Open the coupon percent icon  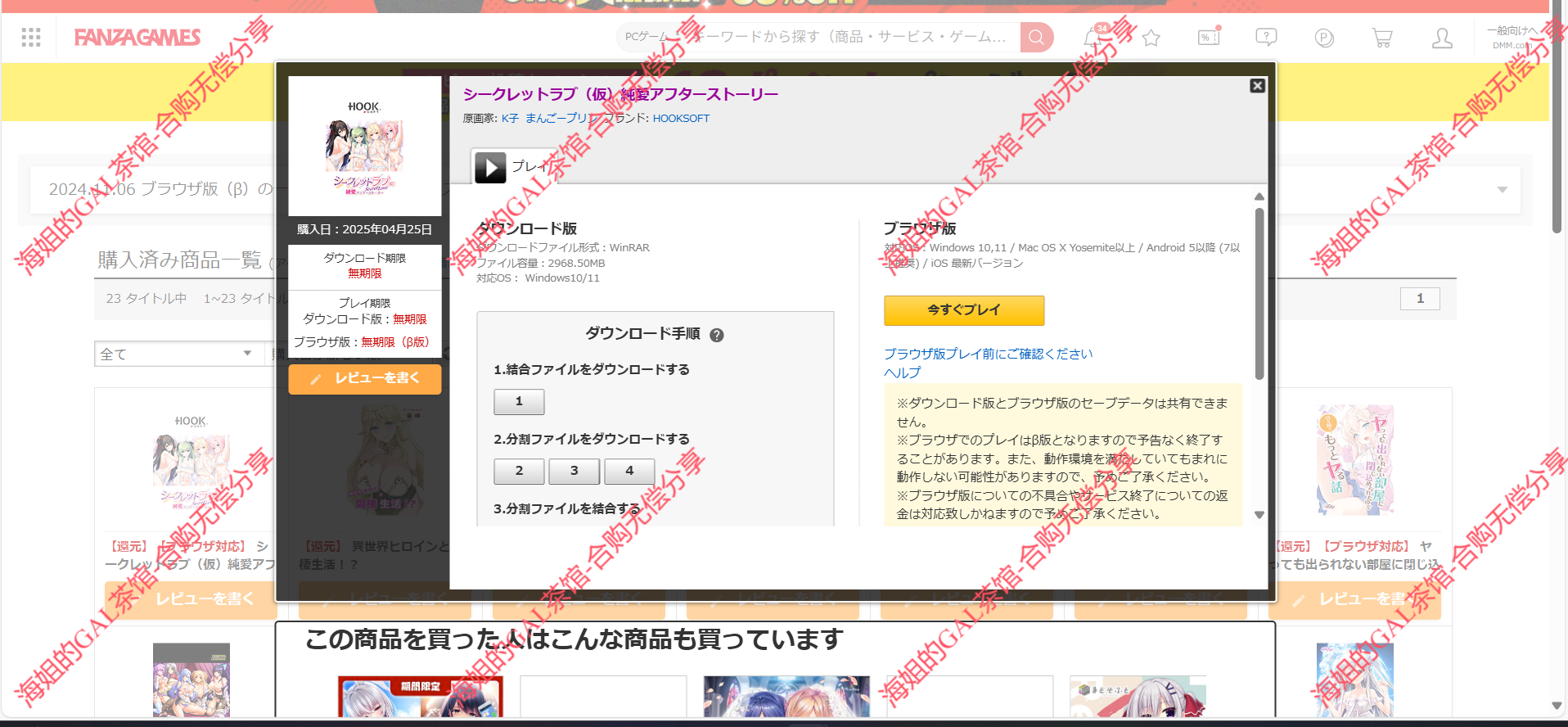1209,37
